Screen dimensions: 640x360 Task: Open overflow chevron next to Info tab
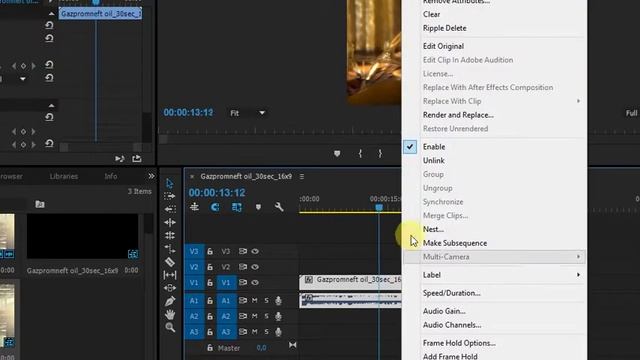point(151,176)
